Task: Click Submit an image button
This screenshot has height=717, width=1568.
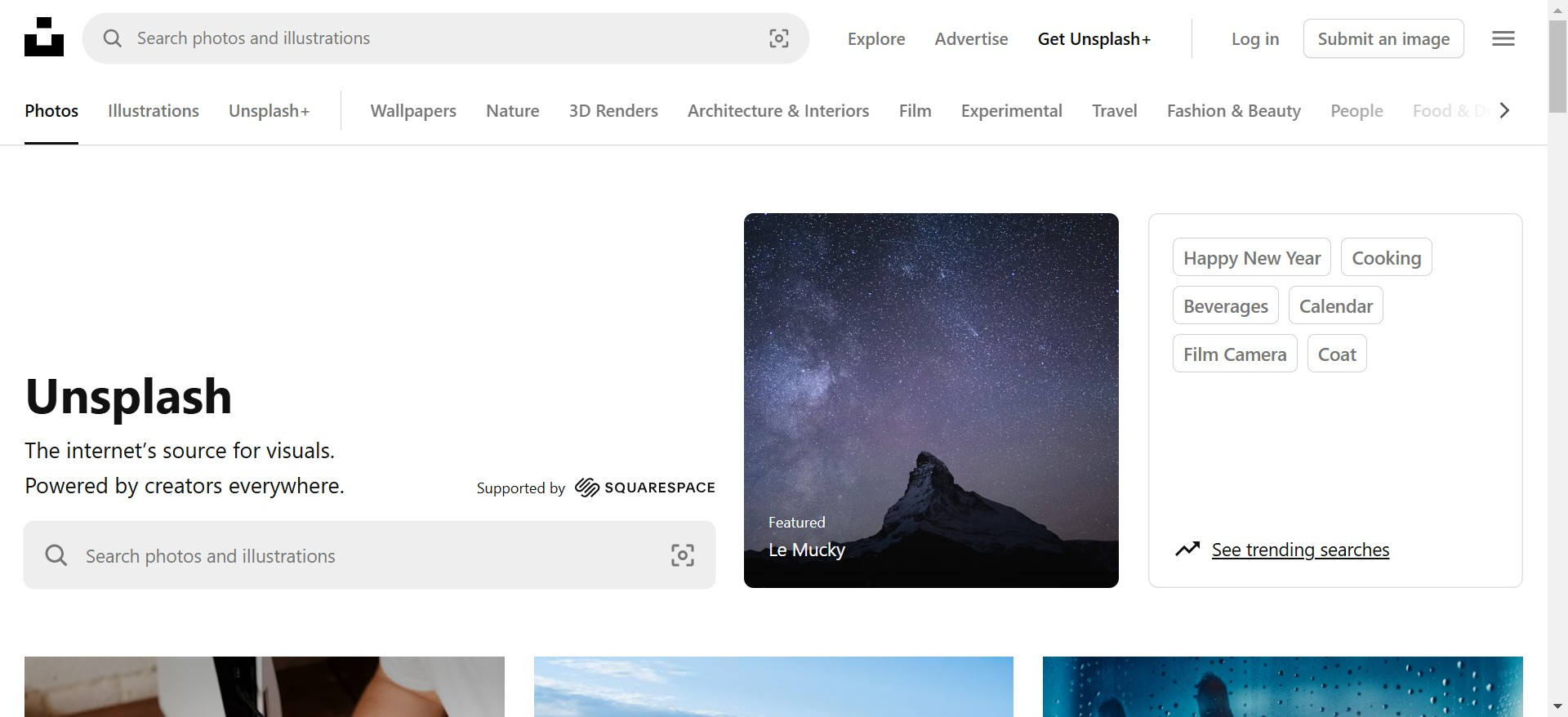Action: [x=1383, y=38]
